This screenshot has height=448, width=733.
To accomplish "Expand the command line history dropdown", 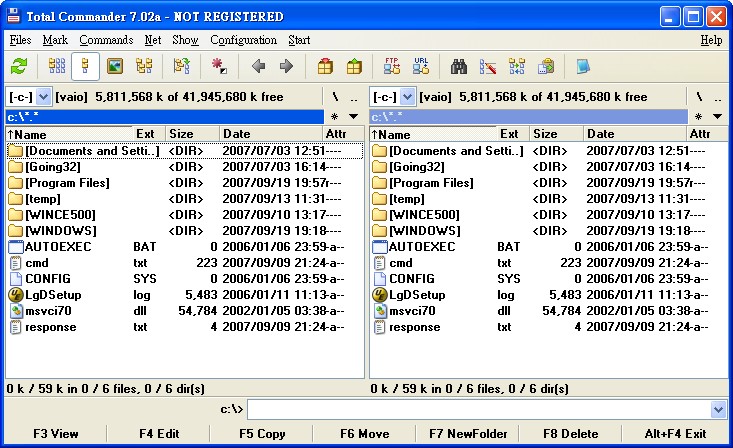I will pyautogui.click(x=719, y=410).
